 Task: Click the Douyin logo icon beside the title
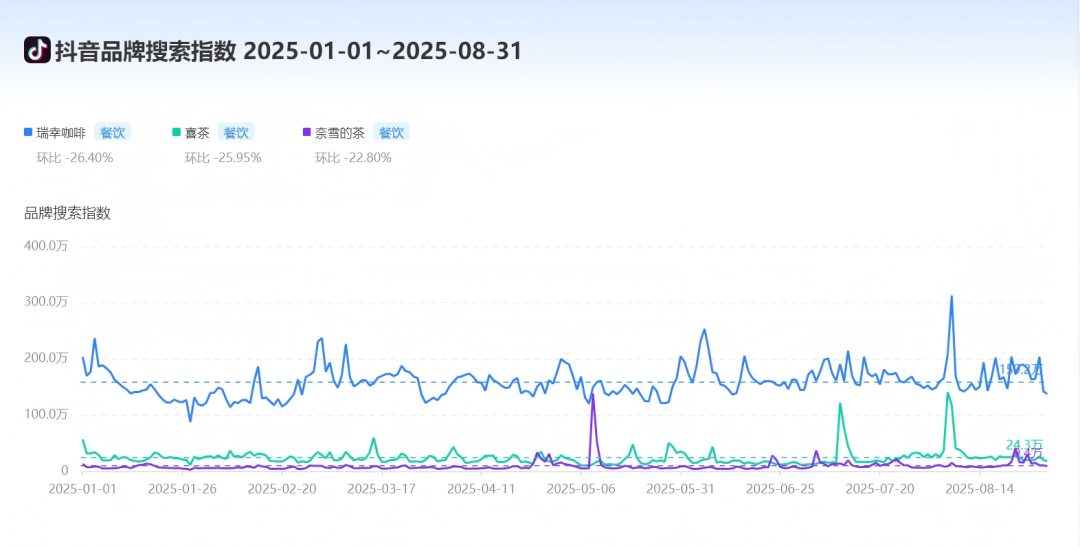[37, 50]
